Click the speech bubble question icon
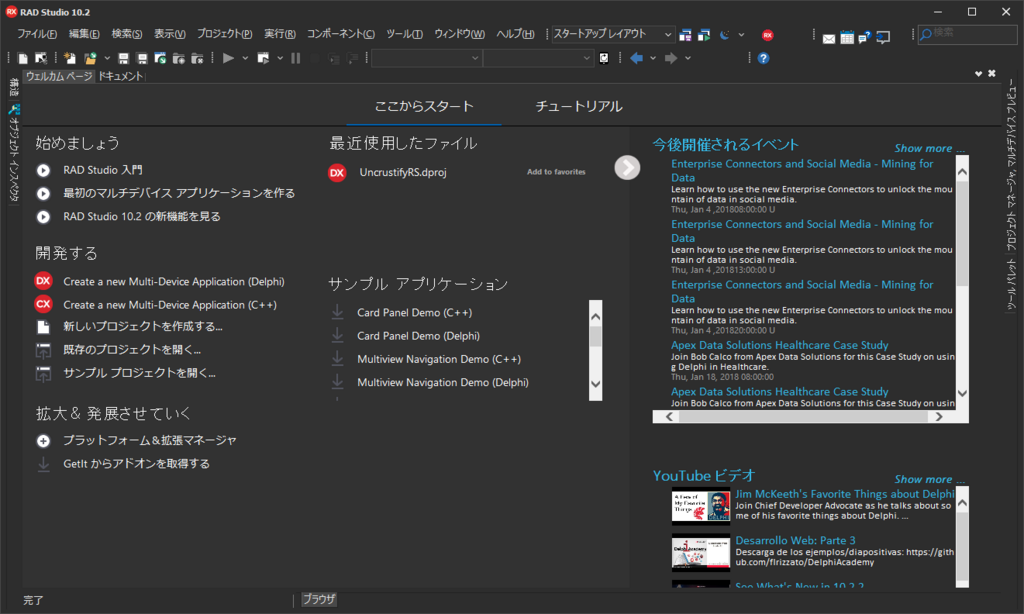This screenshot has height=614, width=1024. (865, 38)
